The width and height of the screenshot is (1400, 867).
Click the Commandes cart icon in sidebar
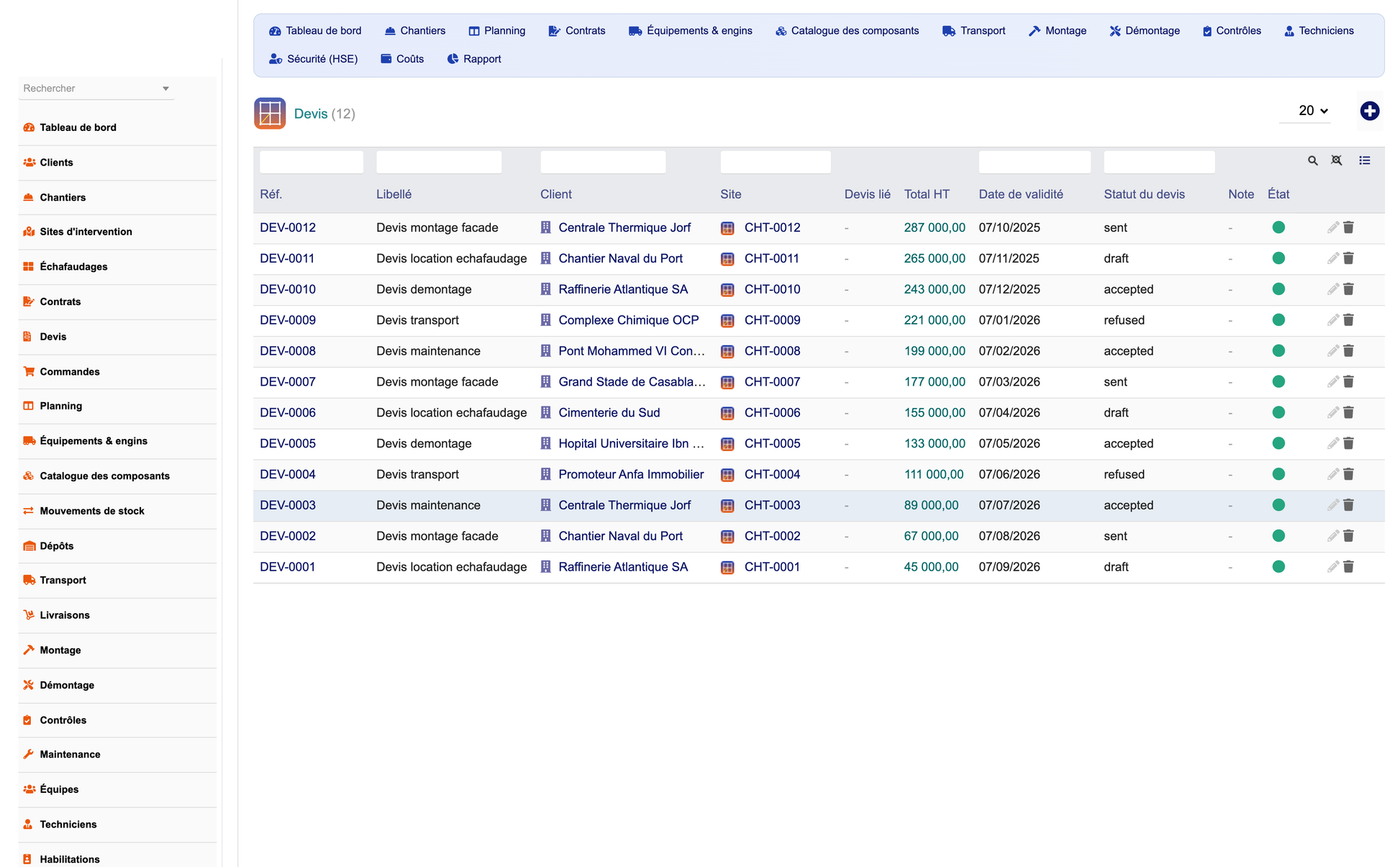[x=29, y=371]
